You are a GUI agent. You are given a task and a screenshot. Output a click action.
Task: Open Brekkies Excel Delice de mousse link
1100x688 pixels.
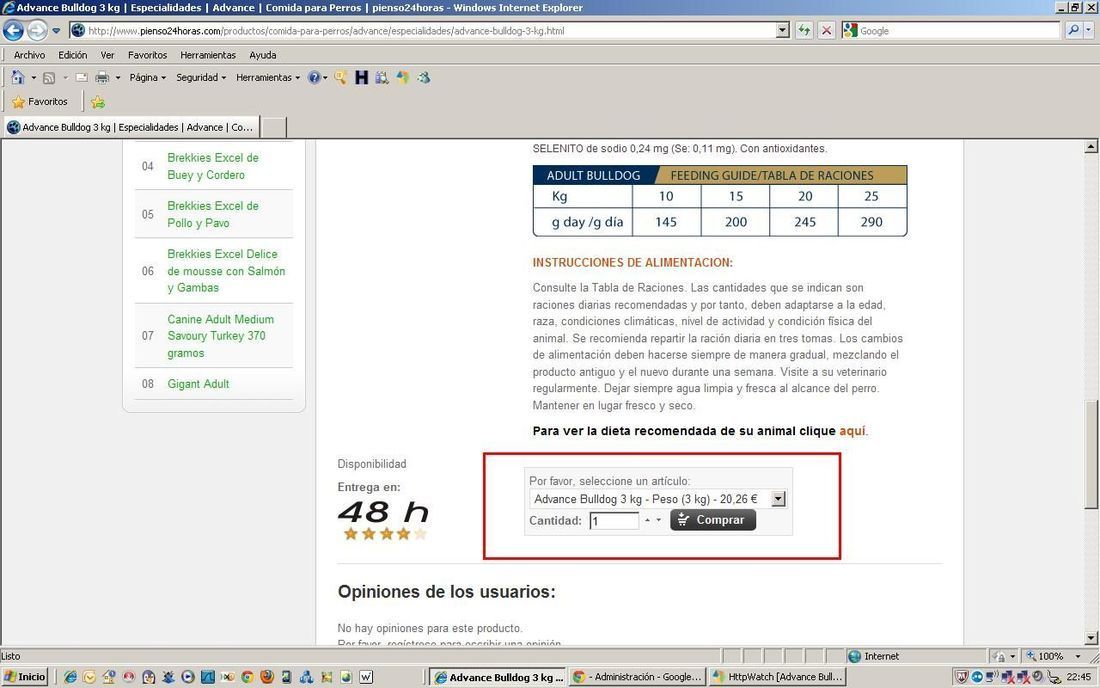pyautogui.click(x=226, y=271)
